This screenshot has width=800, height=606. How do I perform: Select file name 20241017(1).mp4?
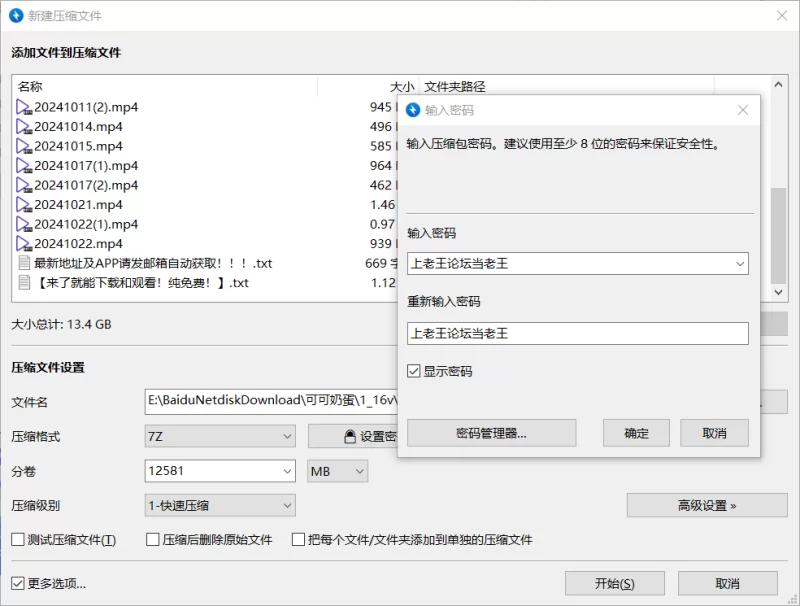click(86, 166)
